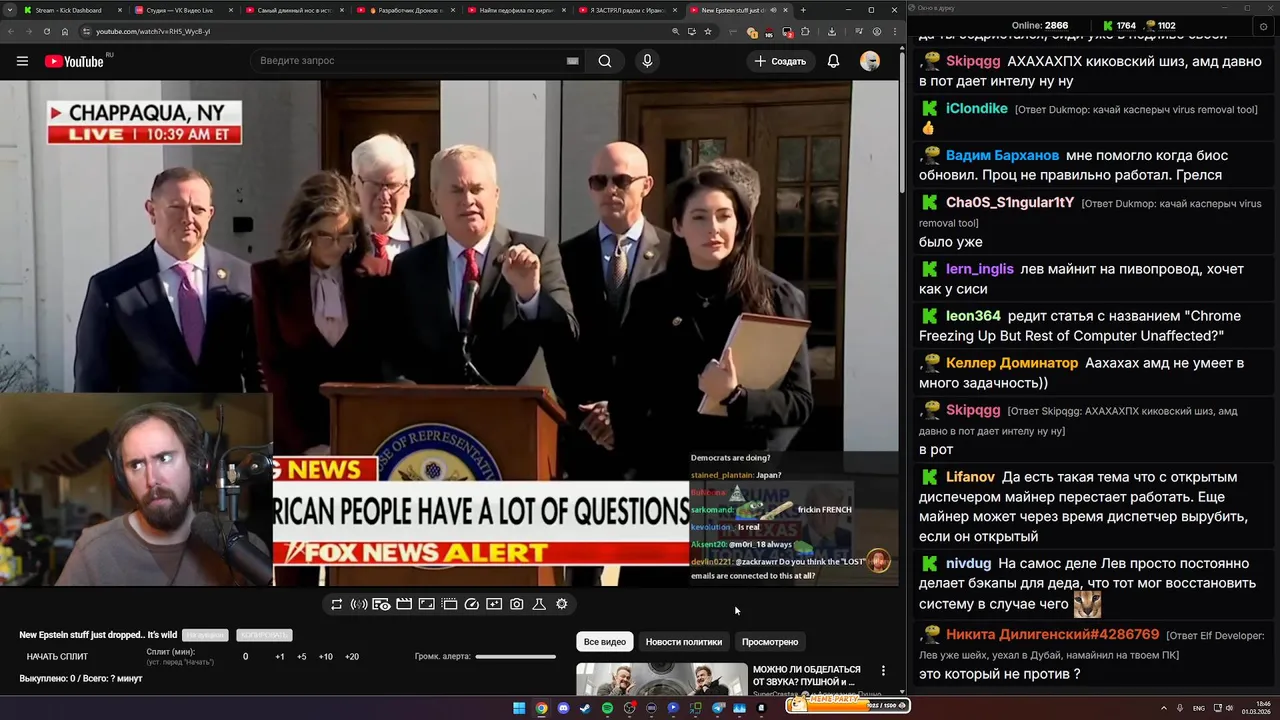Click username leon364 in chat
The image size is (1280, 720).
point(973,316)
